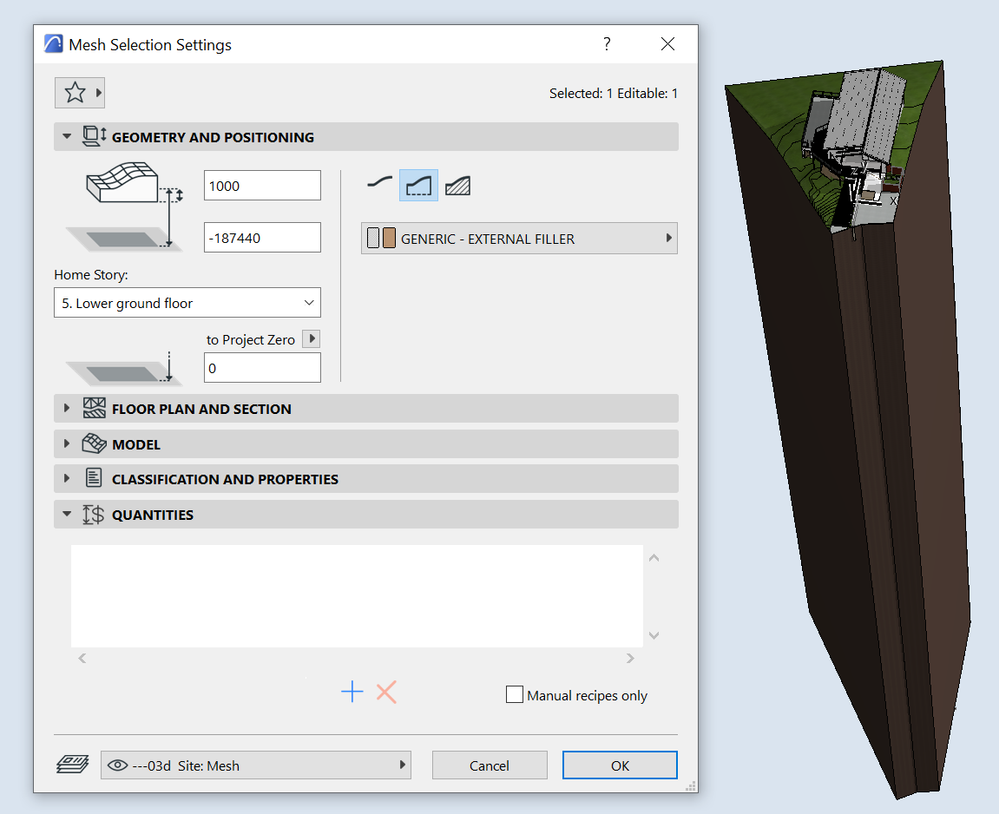Select the solid body mesh construction icon
999x814 pixels.
click(456, 185)
